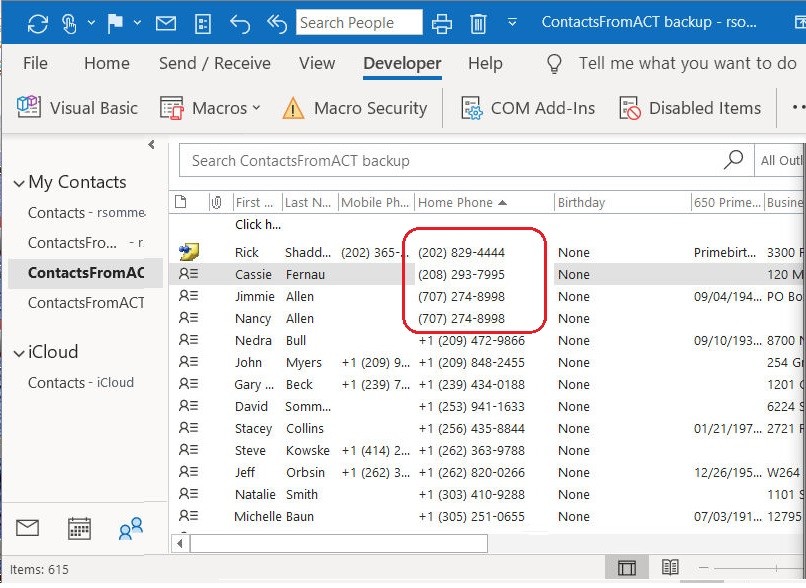
Task: Select Contacts - iCloud folder
Action: click(81, 382)
